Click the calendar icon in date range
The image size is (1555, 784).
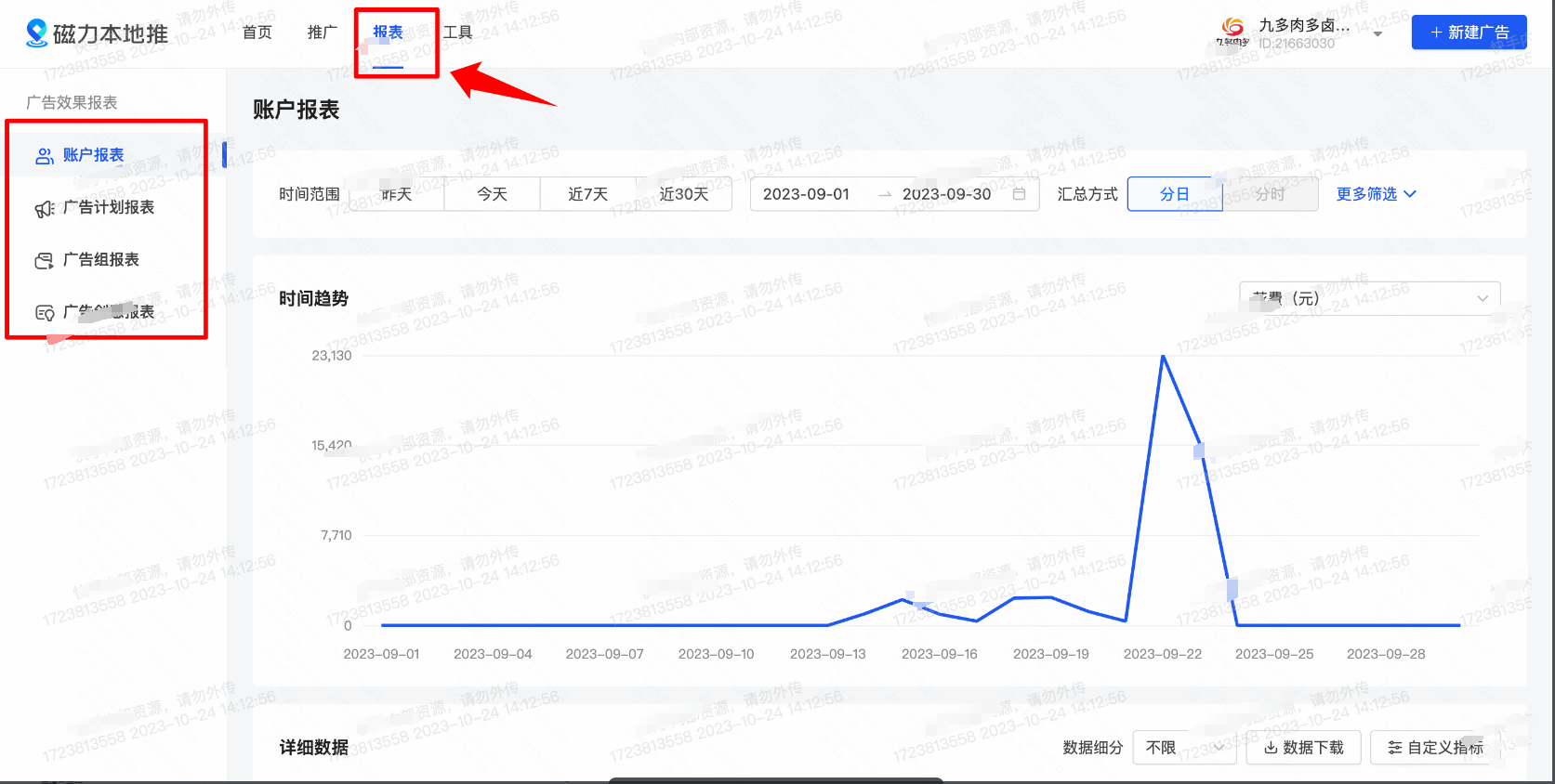(x=1019, y=194)
